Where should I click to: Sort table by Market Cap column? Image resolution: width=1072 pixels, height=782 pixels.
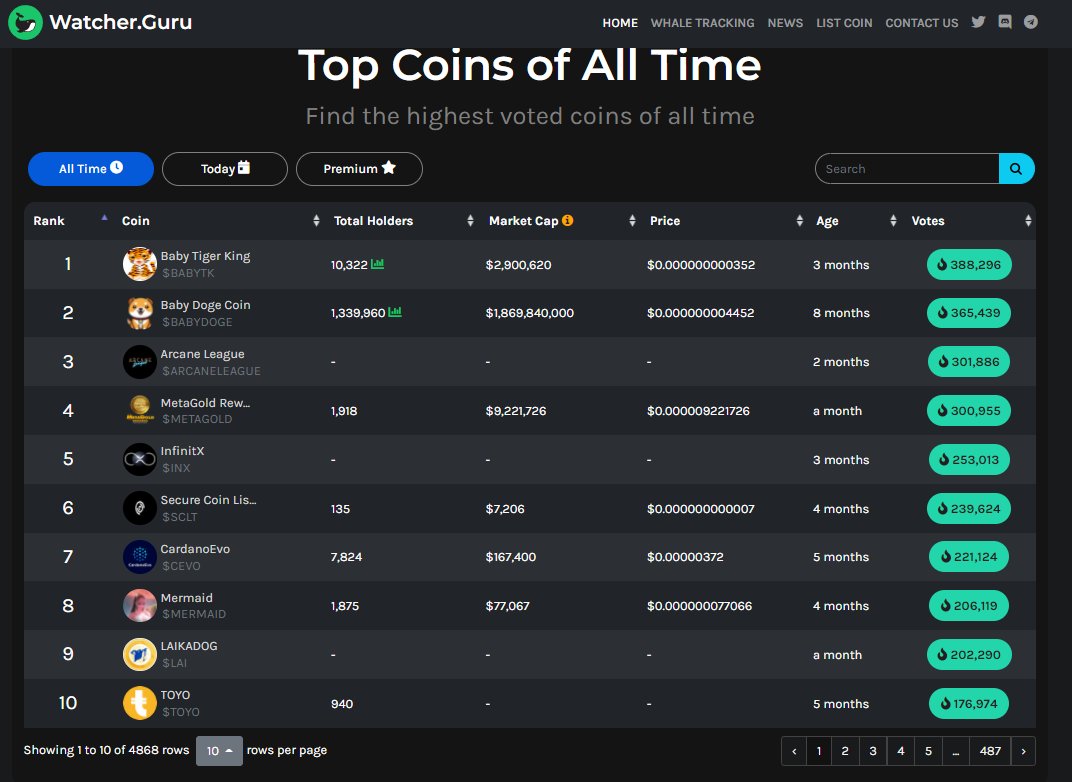pos(562,221)
